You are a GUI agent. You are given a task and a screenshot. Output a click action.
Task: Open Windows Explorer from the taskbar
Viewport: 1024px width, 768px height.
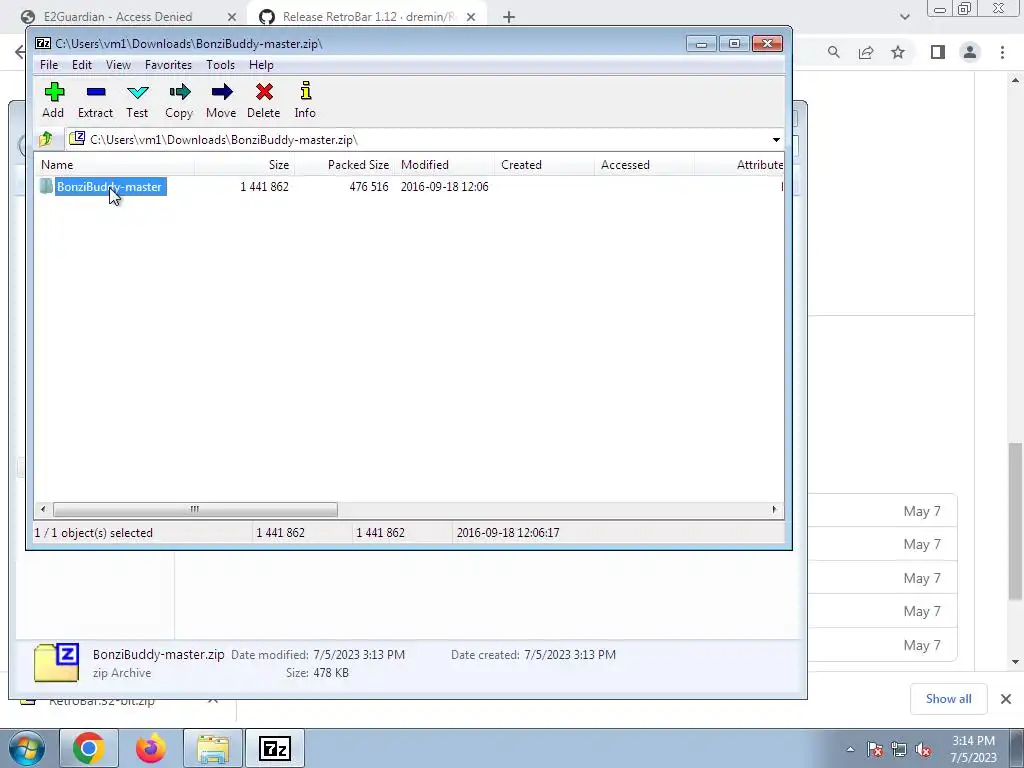coord(213,748)
